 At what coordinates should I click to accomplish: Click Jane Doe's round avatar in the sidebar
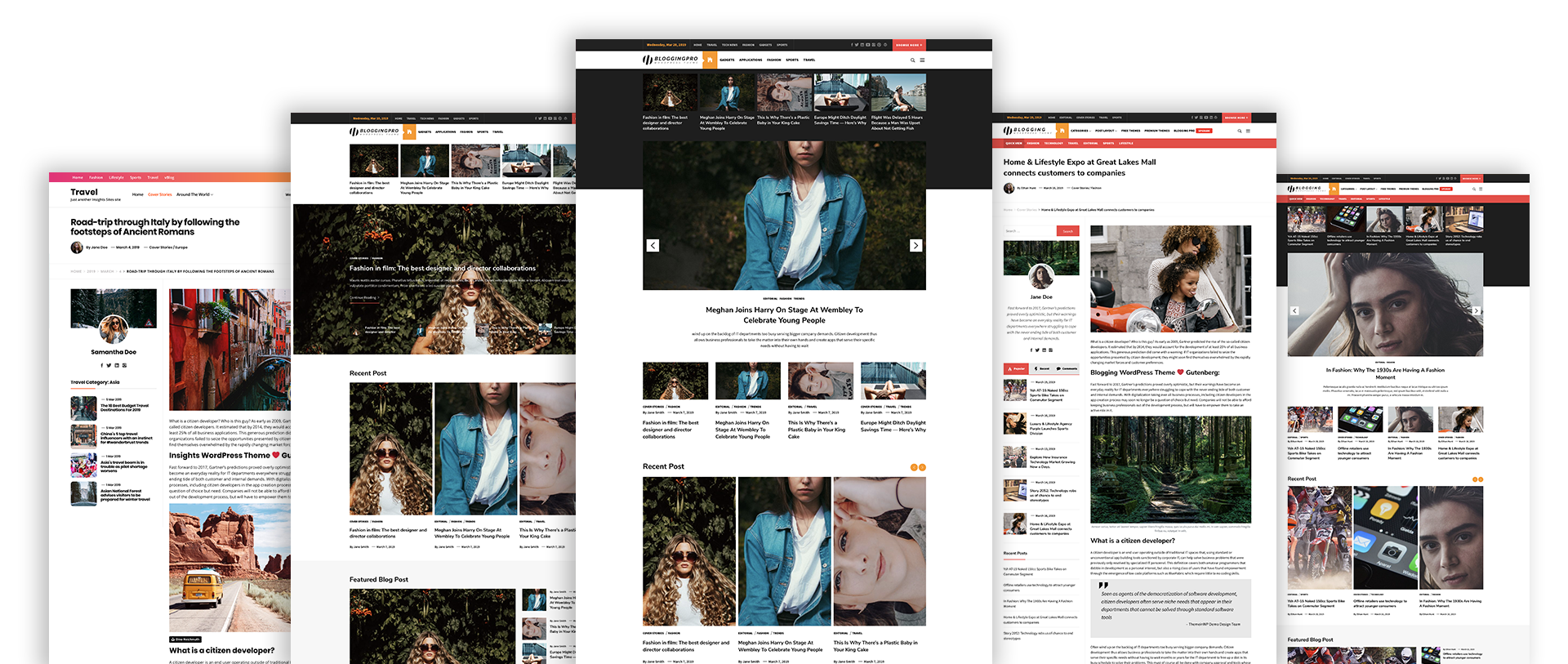coord(1041,277)
